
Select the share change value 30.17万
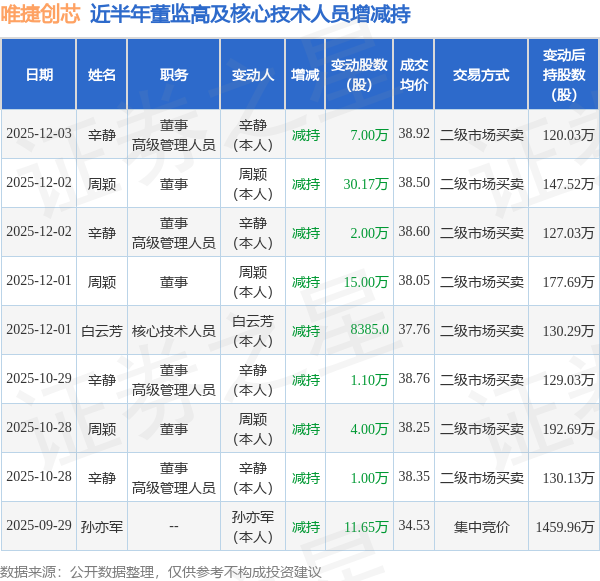tap(366, 184)
